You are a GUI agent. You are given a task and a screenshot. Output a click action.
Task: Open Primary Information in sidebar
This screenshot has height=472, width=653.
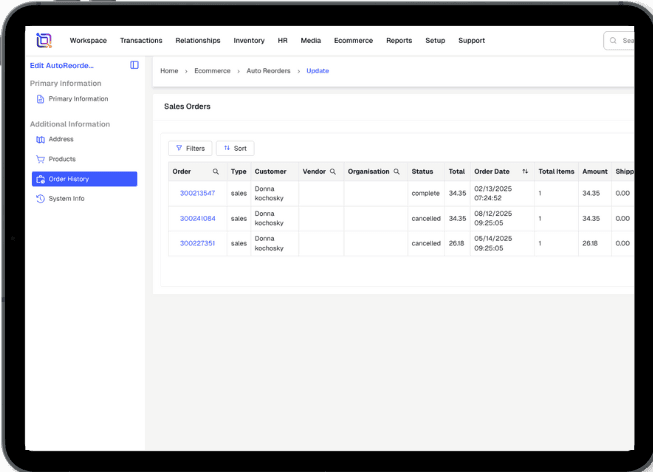[x=78, y=99]
